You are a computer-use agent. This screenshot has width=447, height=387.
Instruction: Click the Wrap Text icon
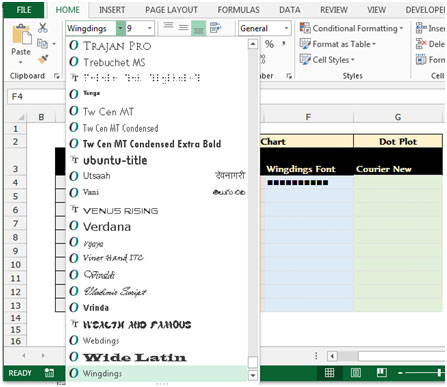pyautogui.click(x=216, y=28)
